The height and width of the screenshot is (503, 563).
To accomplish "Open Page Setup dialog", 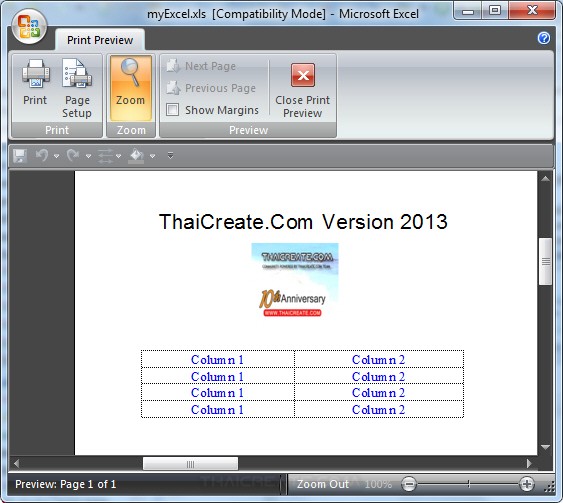I will (77, 88).
